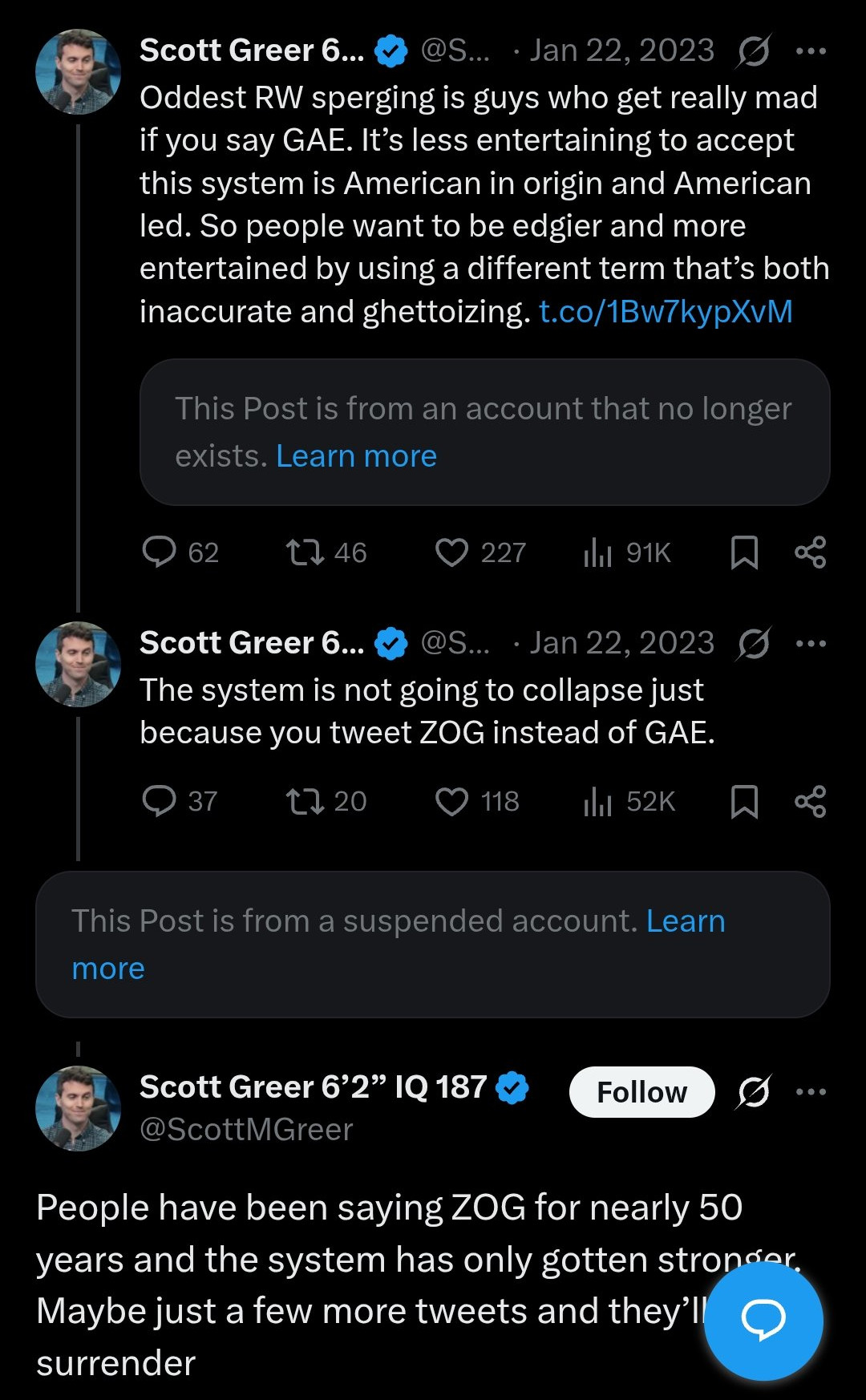Viewport: 866px width, 1400px height.
Task: Follow Scott Greer's account
Action: click(x=641, y=1092)
